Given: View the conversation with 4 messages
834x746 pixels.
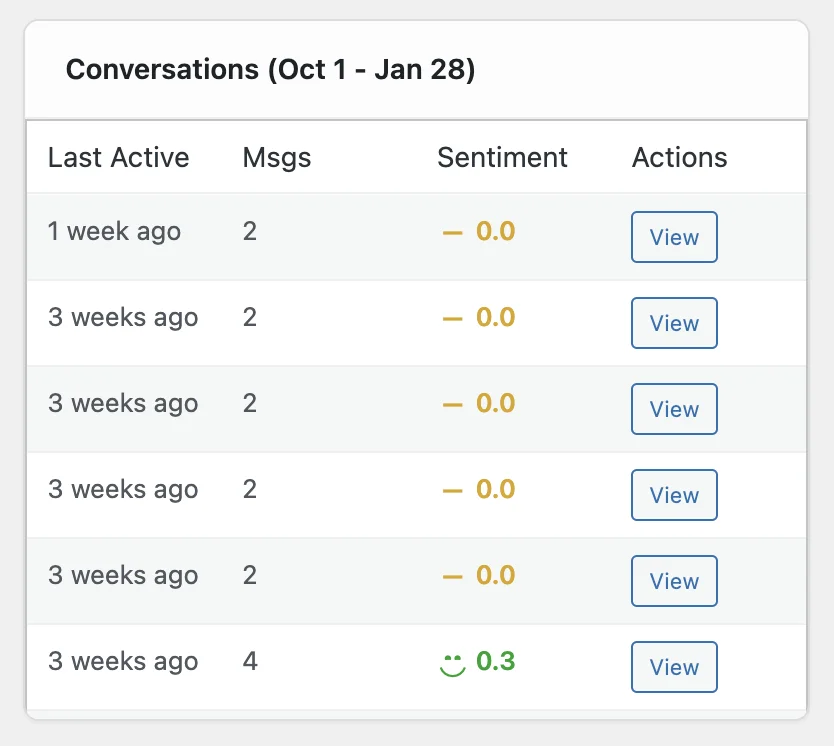Looking at the screenshot, I should click(x=674, y=667).
